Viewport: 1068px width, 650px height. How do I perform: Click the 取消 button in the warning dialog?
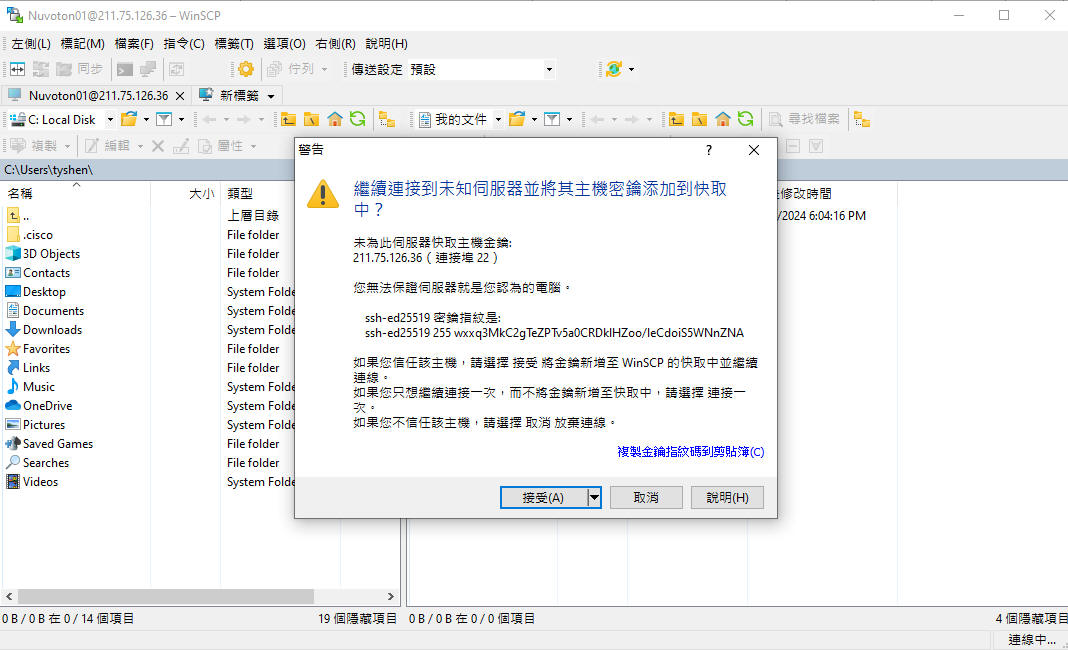(x=645, y=497)
